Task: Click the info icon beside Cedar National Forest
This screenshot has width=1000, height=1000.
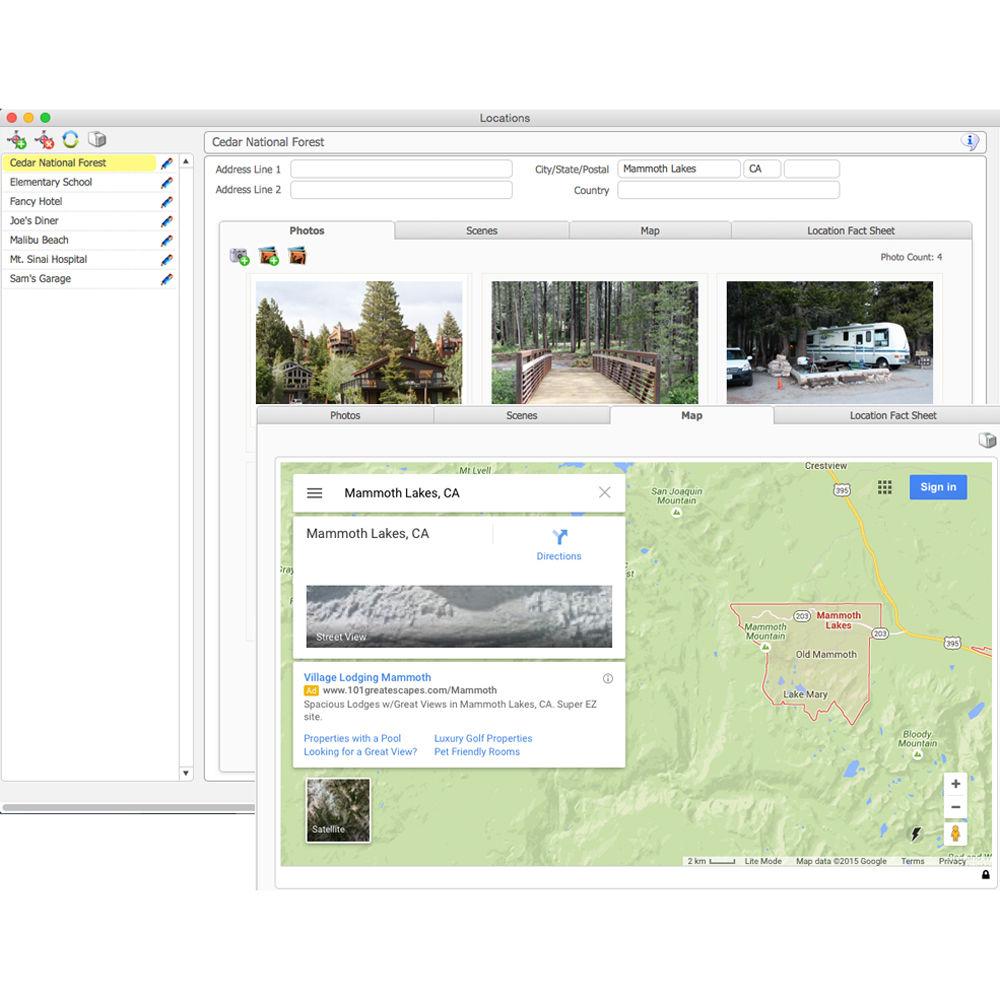Action: [968, 142]
